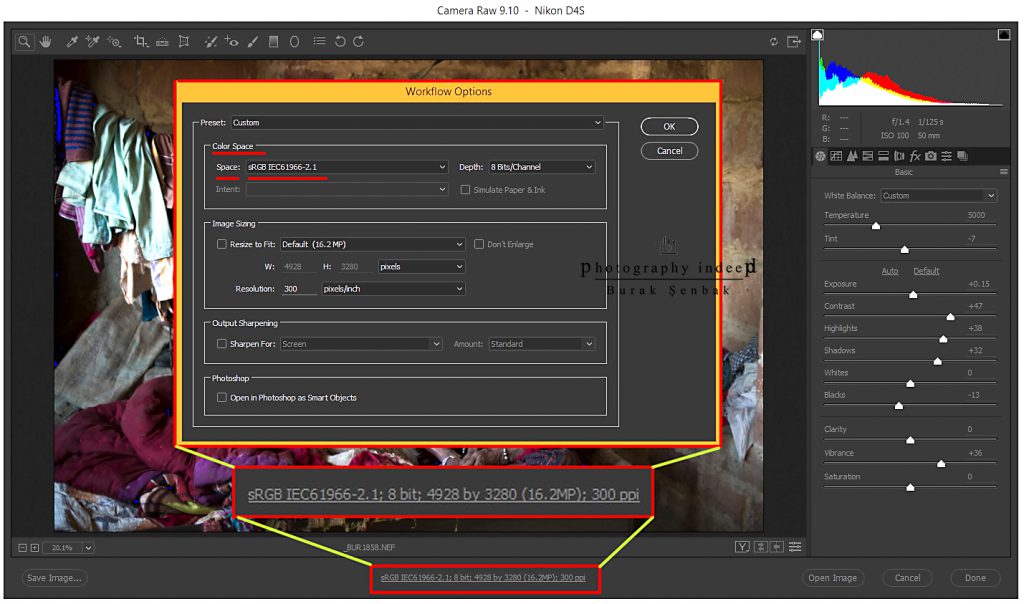Pick the Adjustment Brush tool
Screen dimensions: 1024x604
click(x=252, y=42)
